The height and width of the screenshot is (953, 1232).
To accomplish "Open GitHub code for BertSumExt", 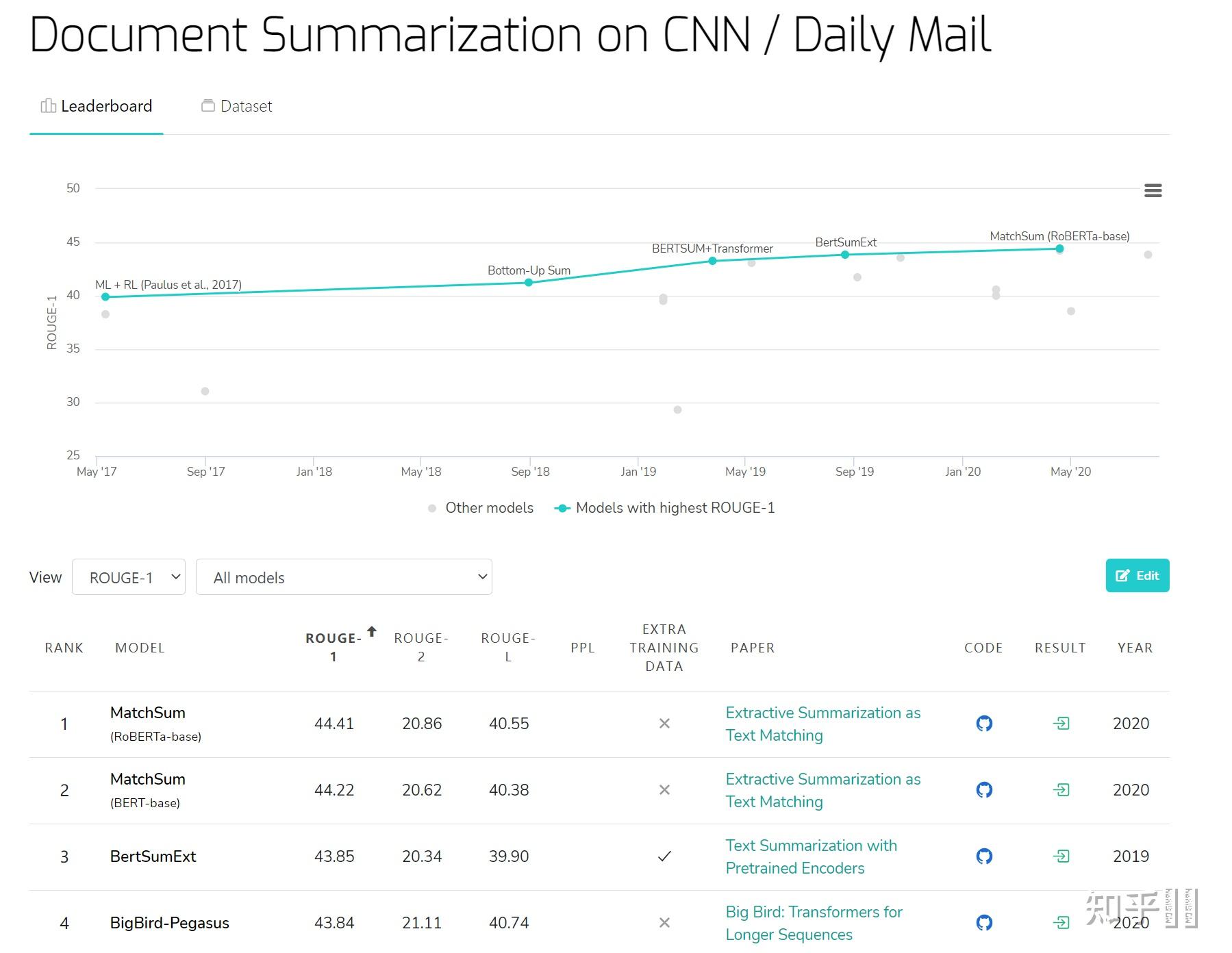I will [x=984, y=856].
